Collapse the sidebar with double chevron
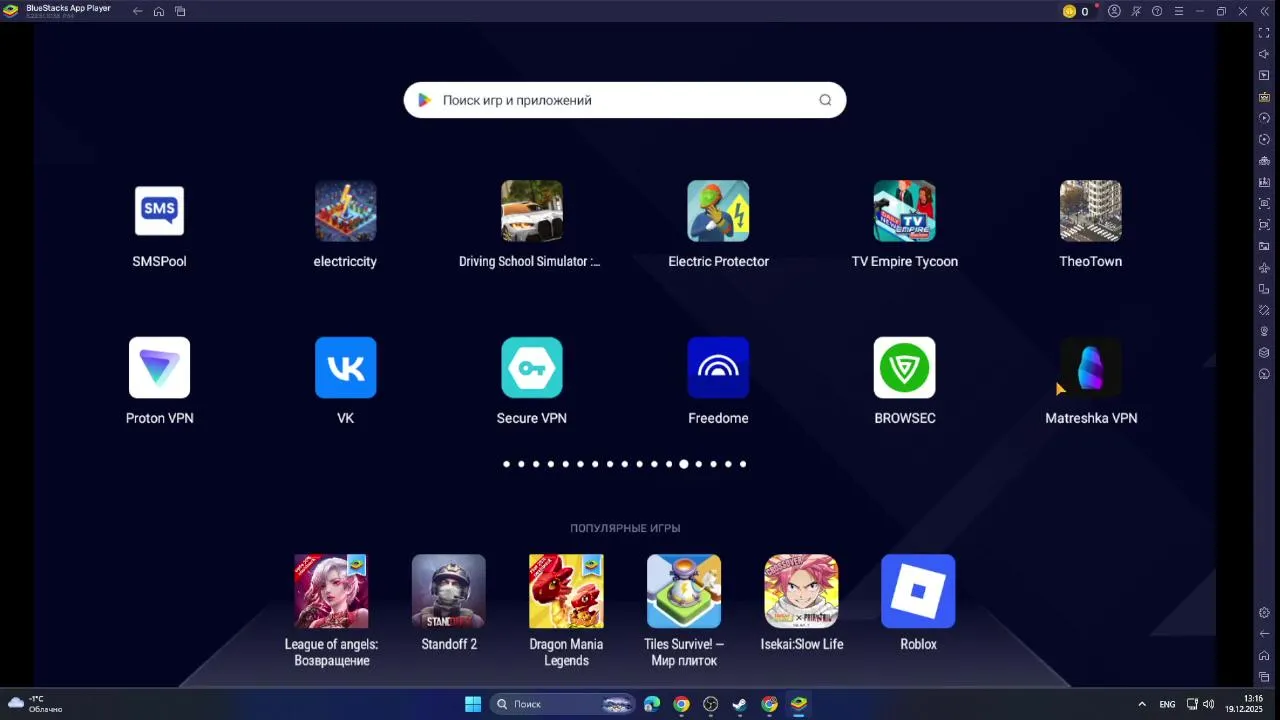Image resolution: width=1280 pixels, height=720 pixels. coord(1264,11)
